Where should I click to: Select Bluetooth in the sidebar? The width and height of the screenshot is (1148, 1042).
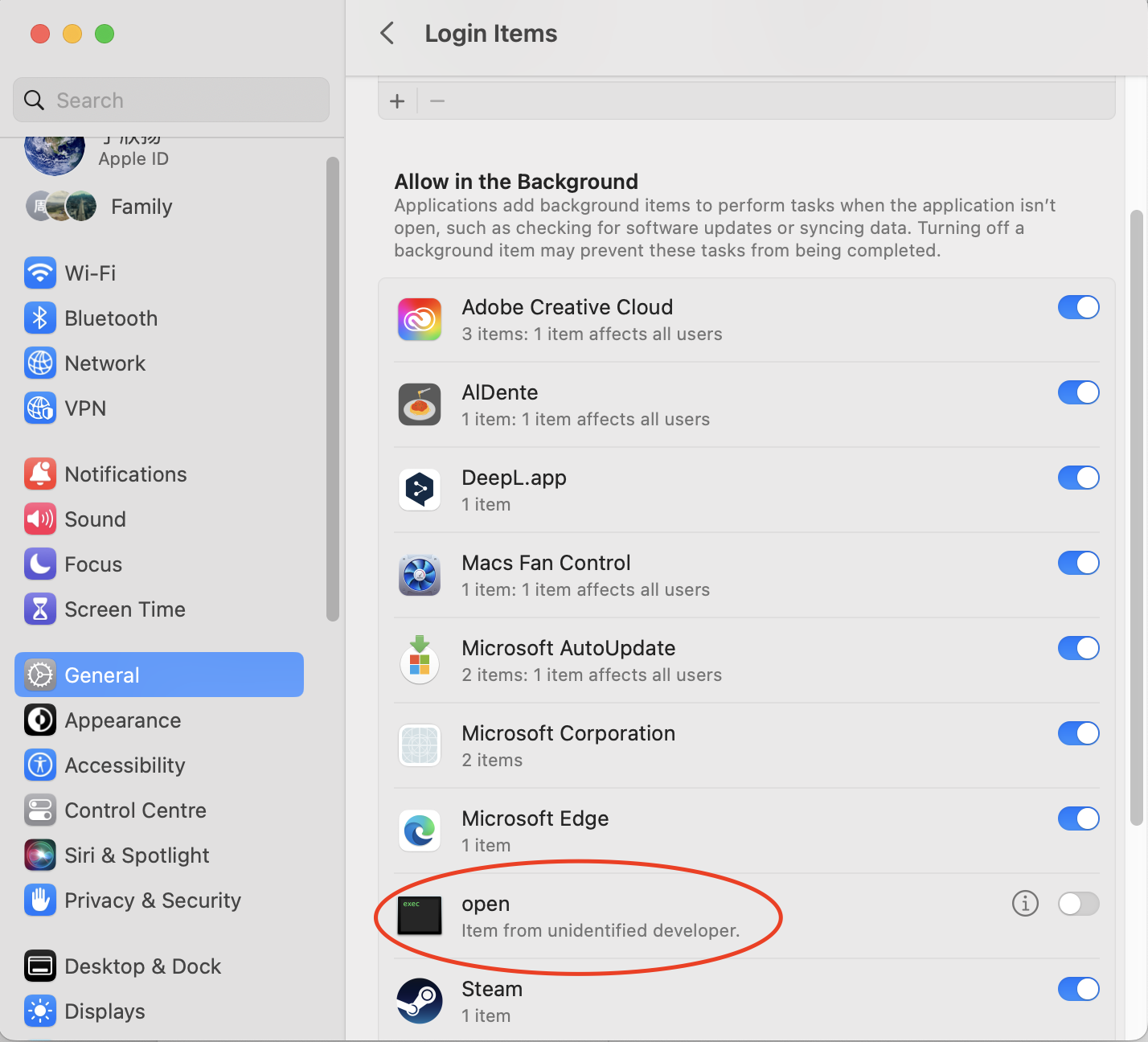(110, 318)
